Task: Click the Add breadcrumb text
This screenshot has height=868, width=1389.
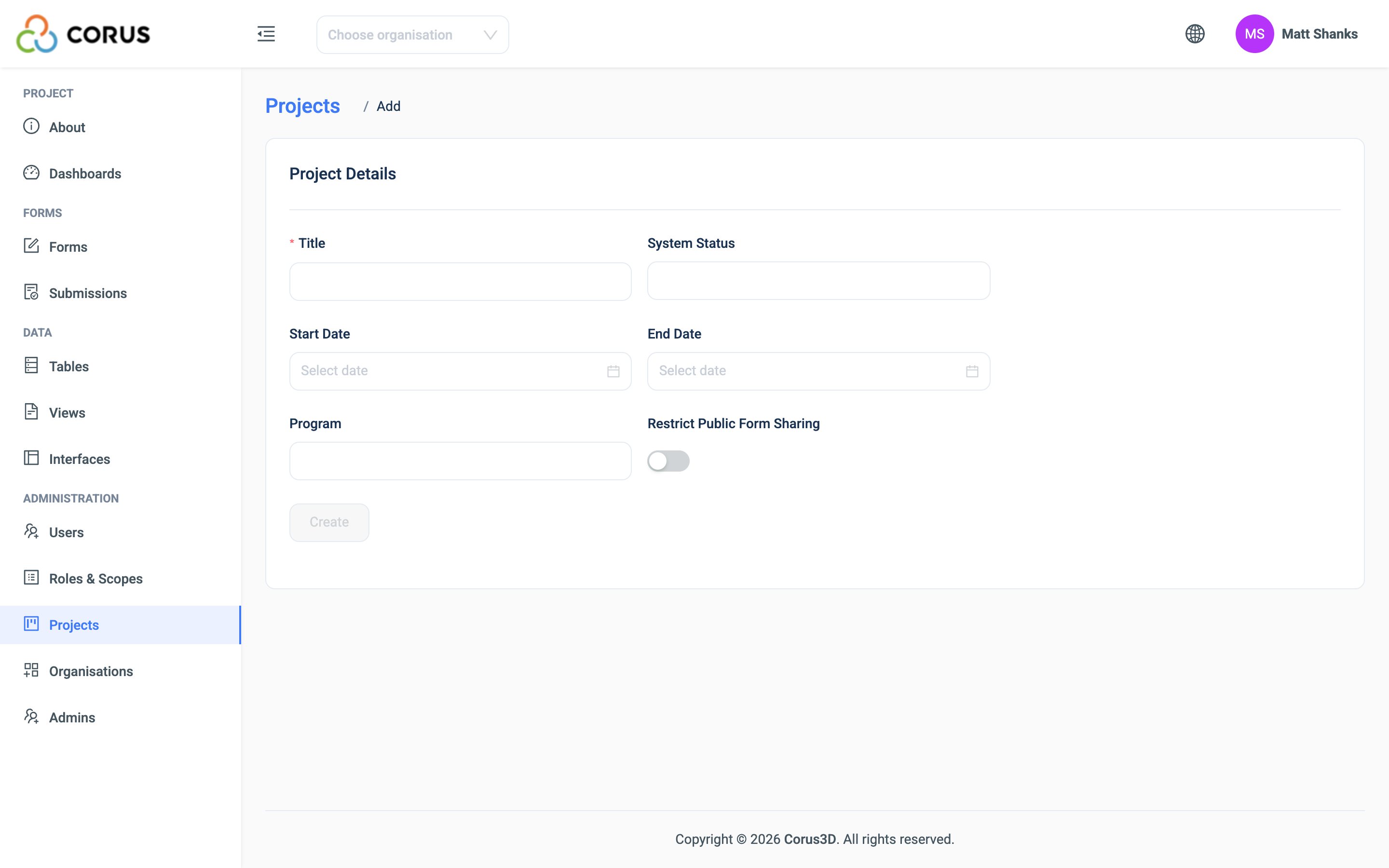Action: [389, 106]
